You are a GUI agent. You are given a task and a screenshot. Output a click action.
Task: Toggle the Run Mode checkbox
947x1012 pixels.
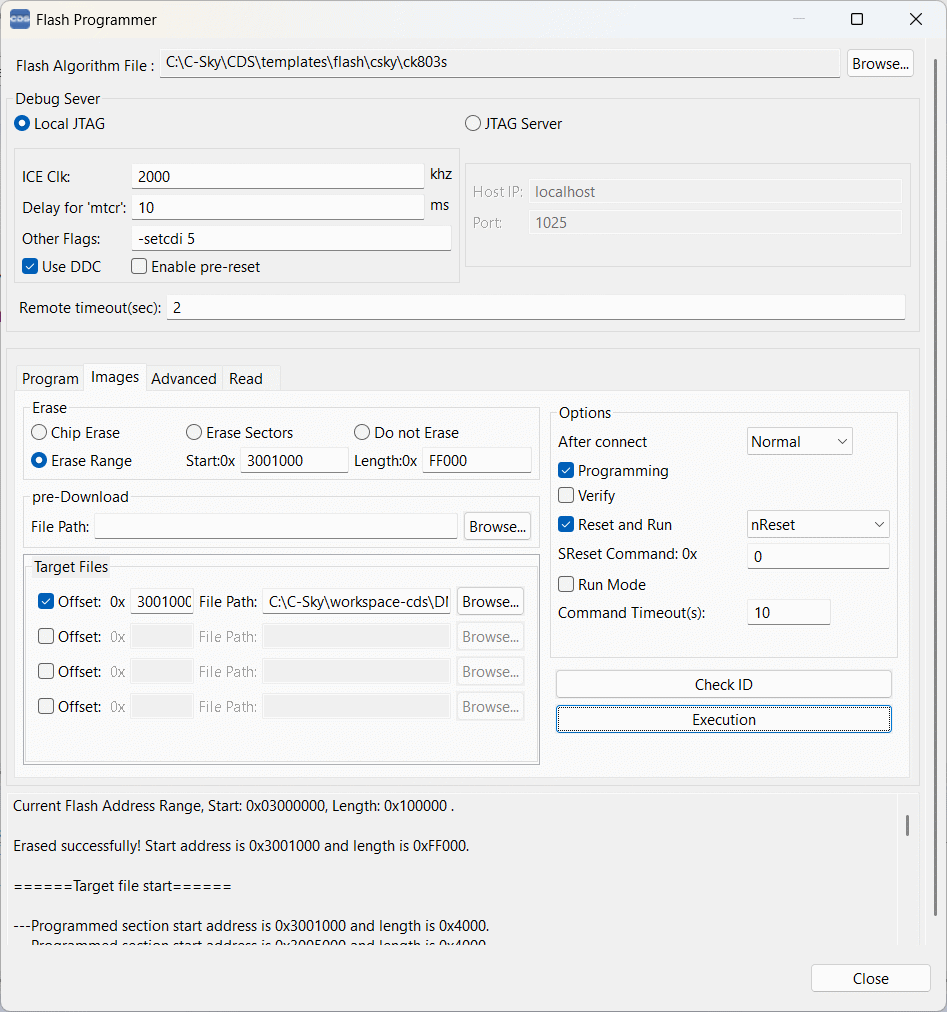[567, 585]
